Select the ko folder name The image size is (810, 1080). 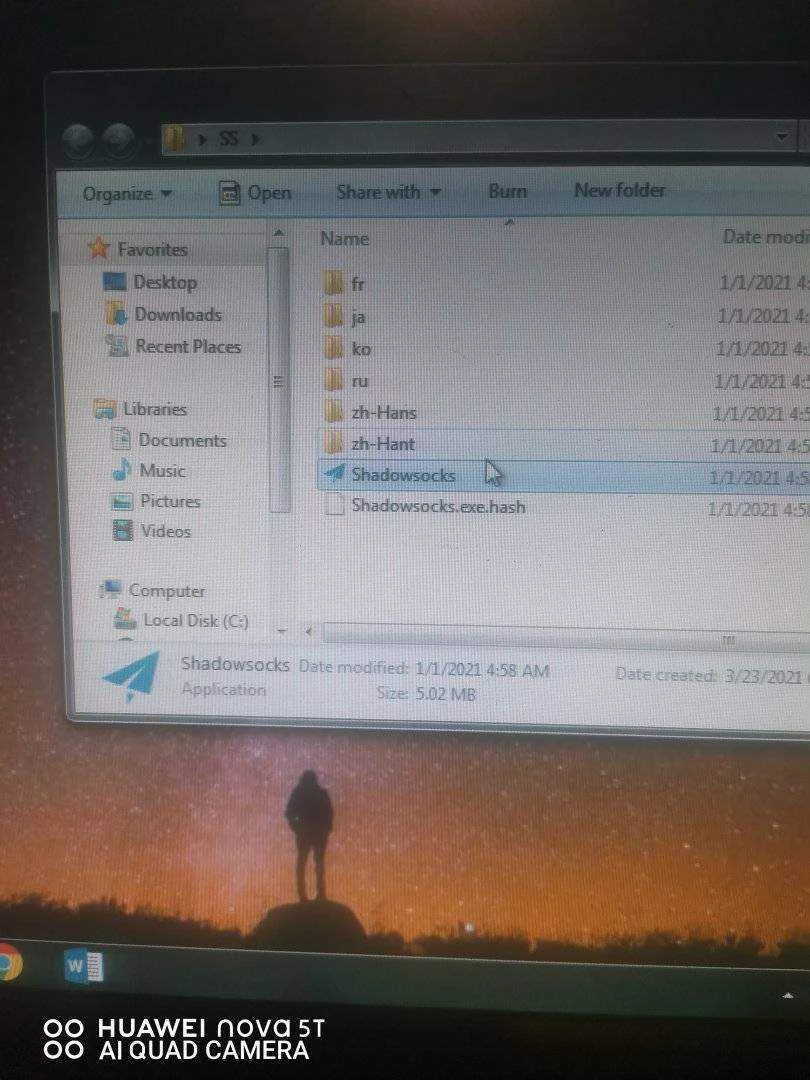point(362,349)
